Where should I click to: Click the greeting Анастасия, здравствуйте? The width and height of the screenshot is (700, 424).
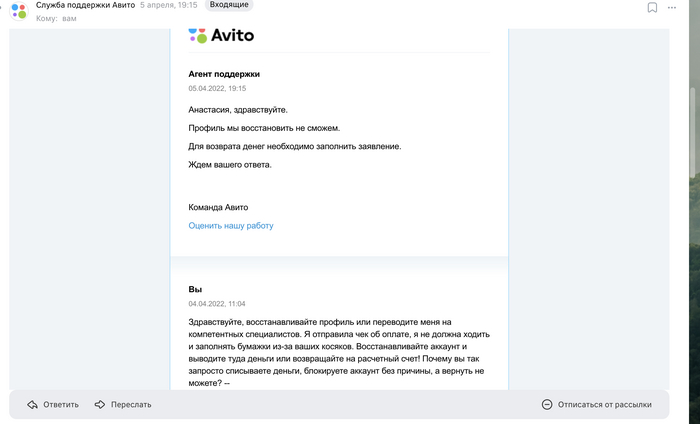point(244,110)
